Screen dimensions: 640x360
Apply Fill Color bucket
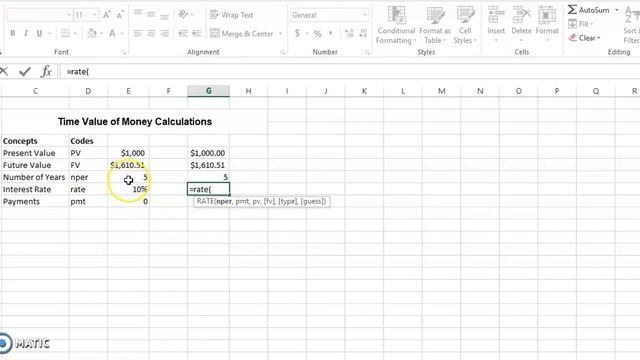pyautogui.click(x=92, y=33)
